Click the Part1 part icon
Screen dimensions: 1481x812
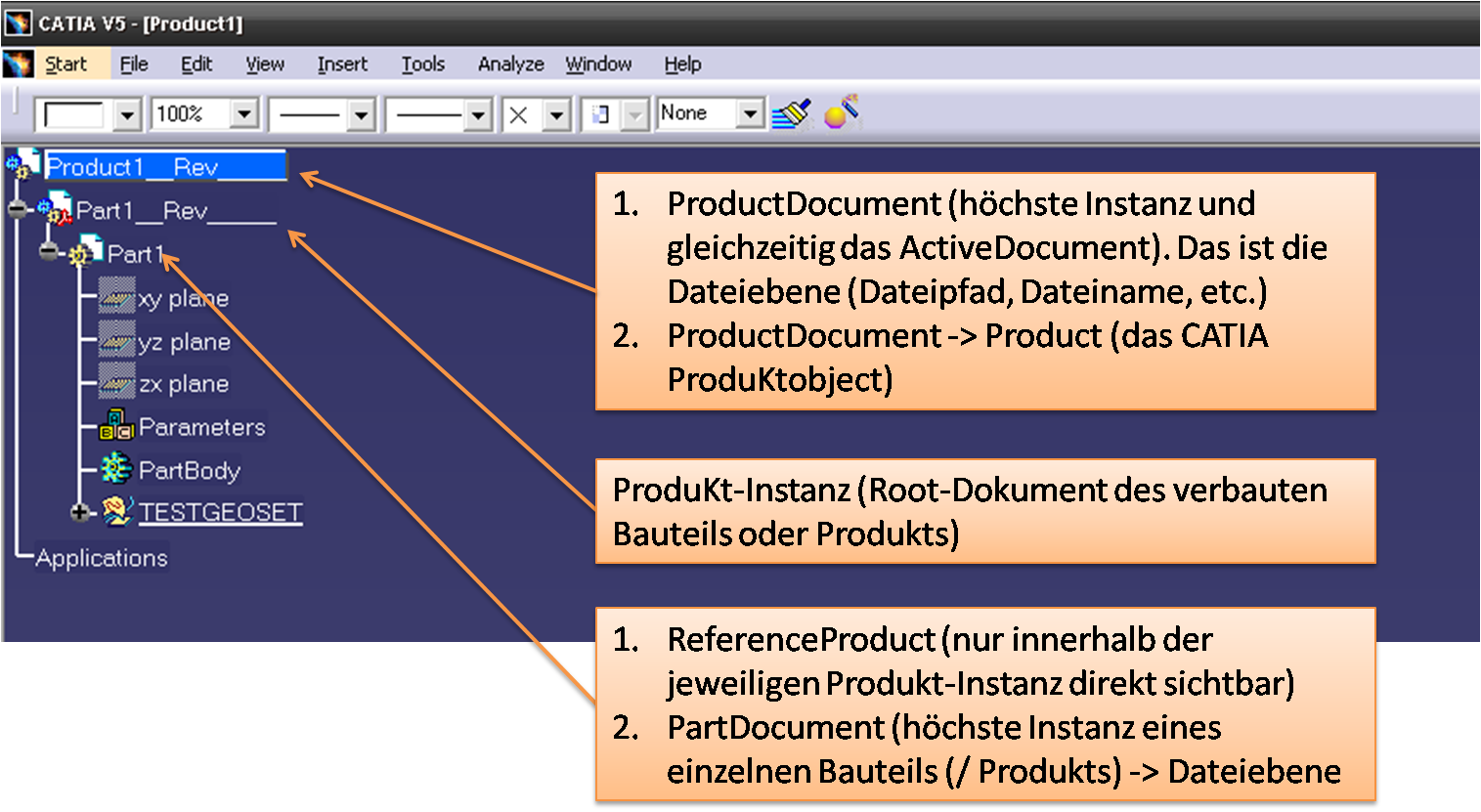pos(86,252)
